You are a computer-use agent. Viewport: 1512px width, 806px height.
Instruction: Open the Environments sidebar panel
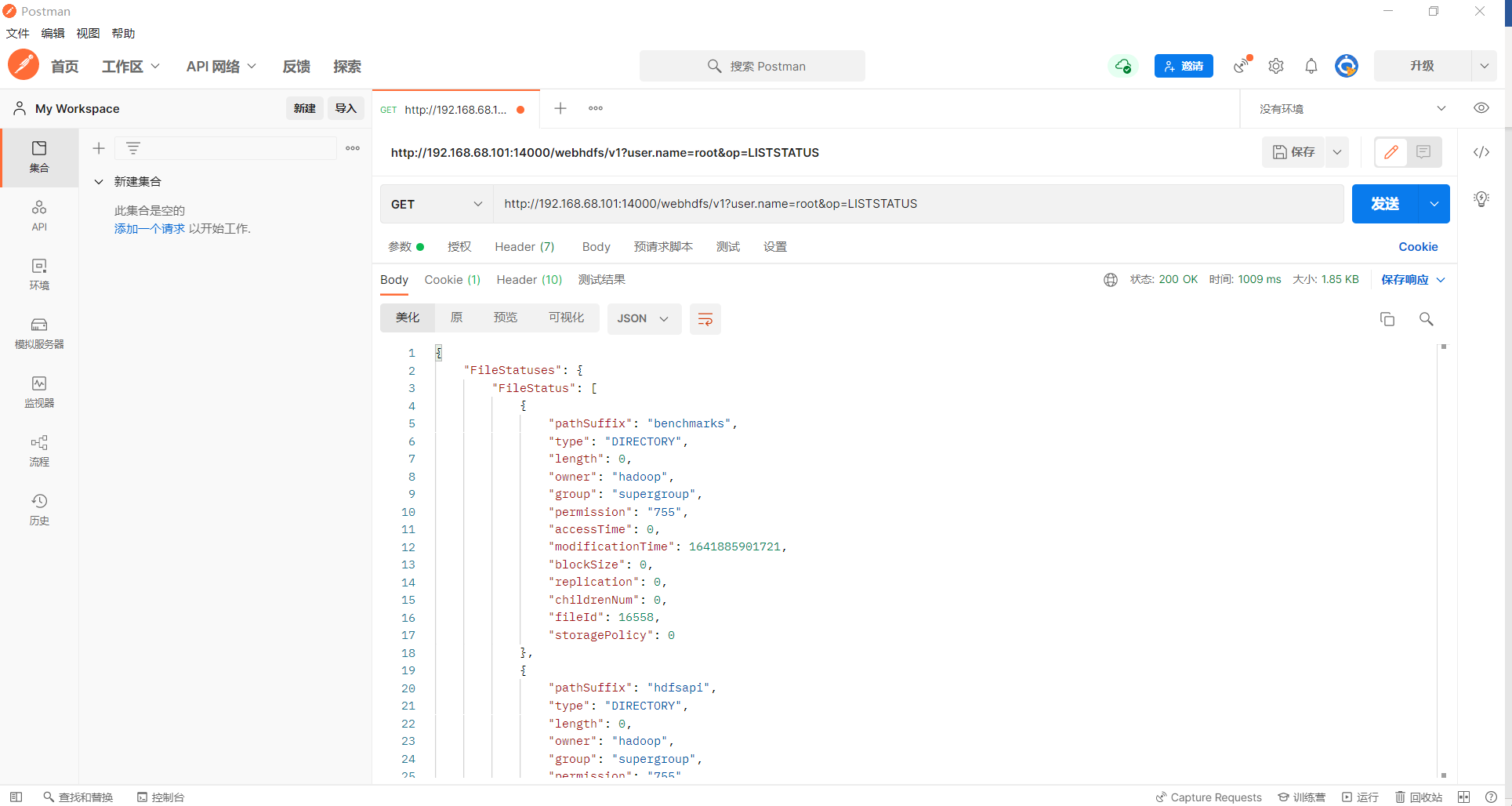[x=39, y=274]
